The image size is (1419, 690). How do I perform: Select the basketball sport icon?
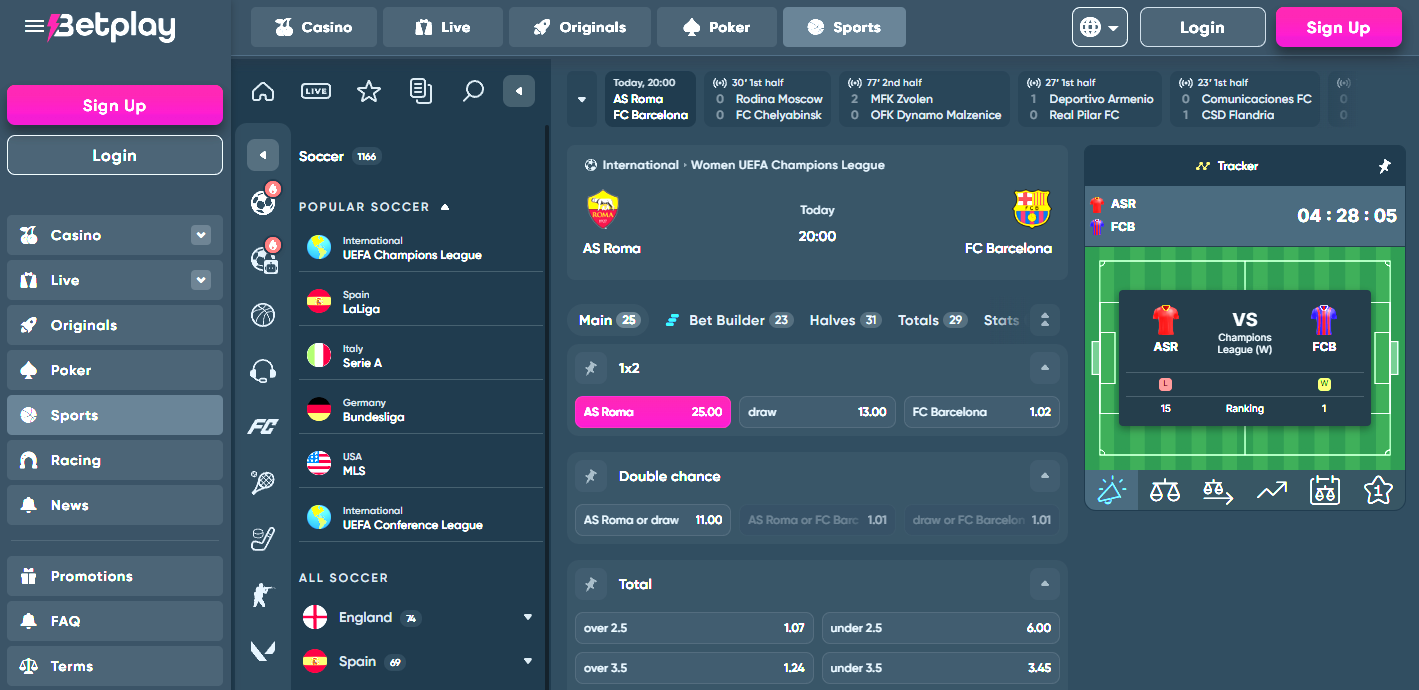[x=263, y=316]
